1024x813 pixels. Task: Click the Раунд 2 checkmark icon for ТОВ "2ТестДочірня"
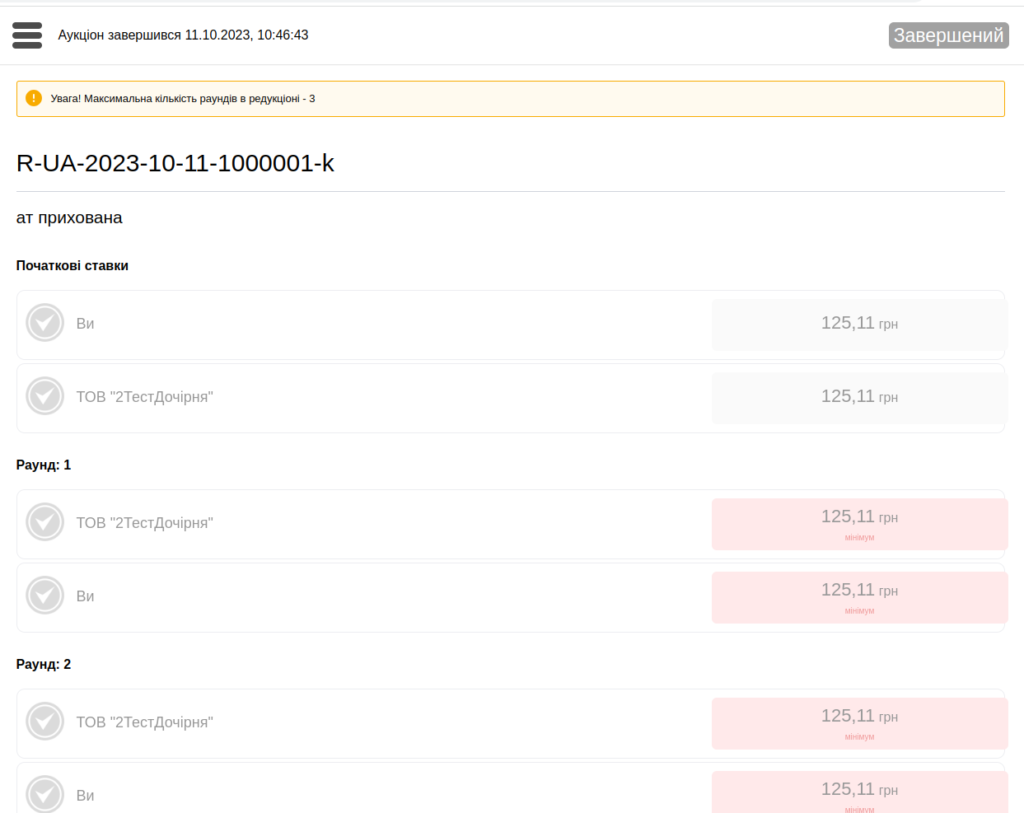coord(45,721)
